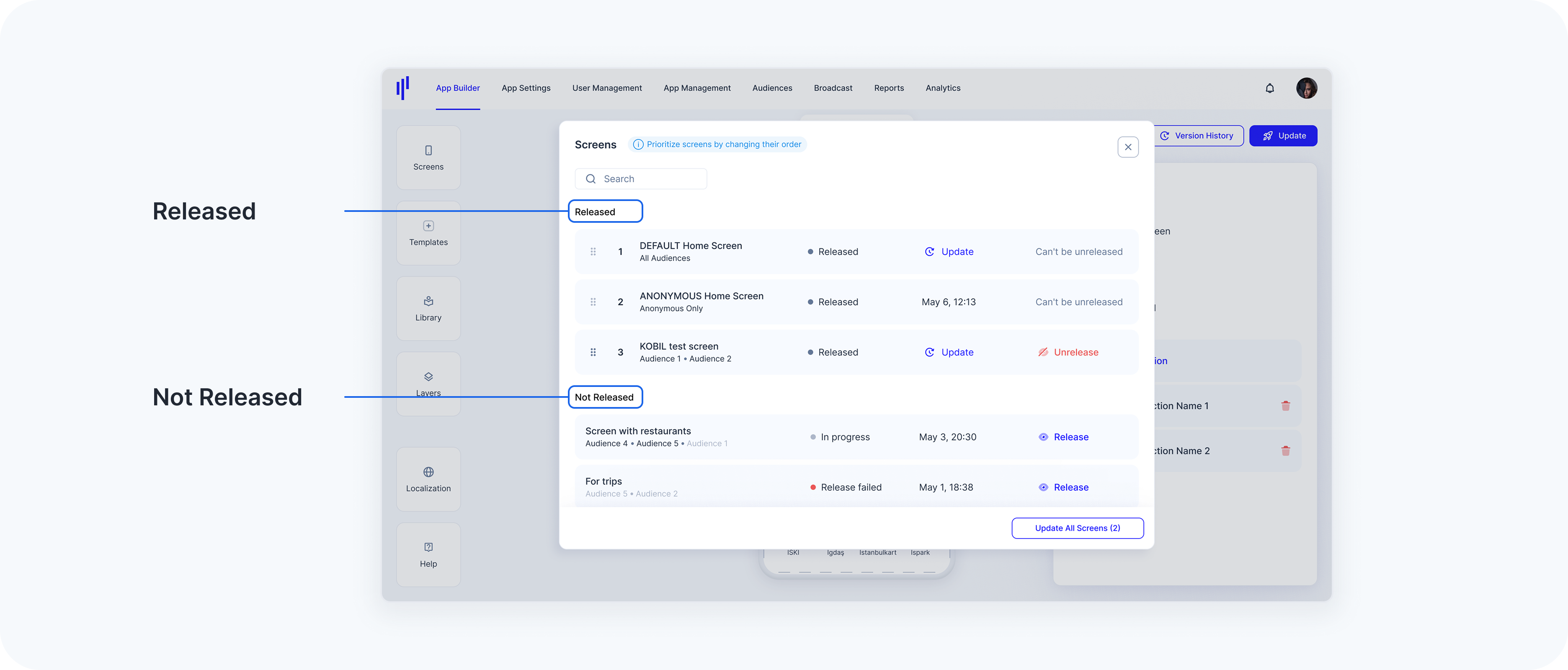
Task: Open Localization globe sidebar item
Action: 428,479
